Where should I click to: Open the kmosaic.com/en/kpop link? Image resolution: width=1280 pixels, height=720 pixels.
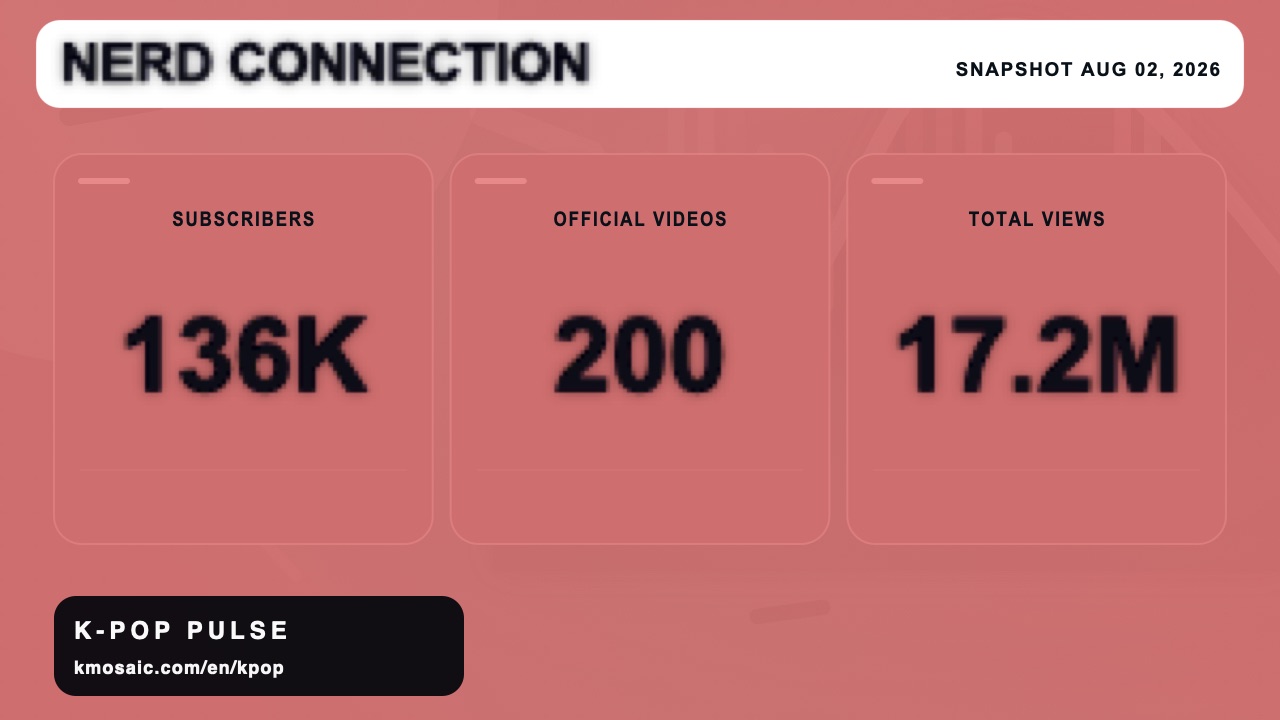tap(179, 667)
